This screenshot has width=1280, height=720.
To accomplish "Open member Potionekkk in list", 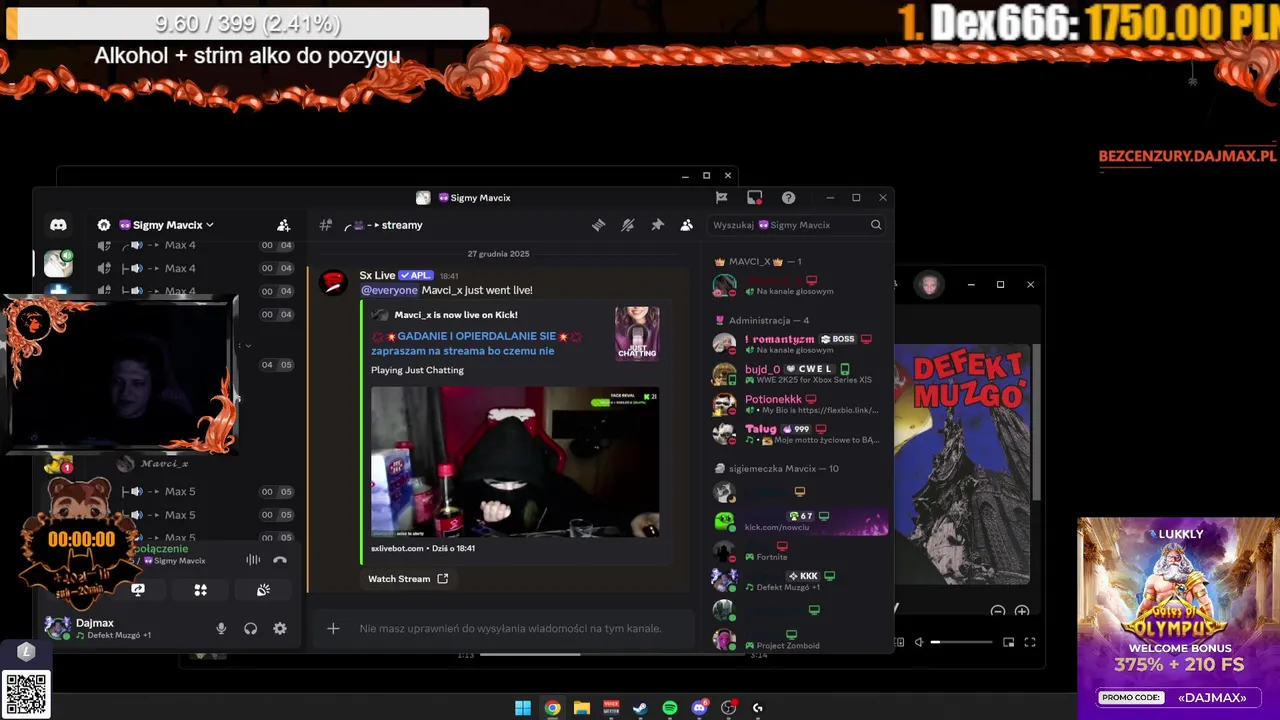I will click(x=798, y=404).
